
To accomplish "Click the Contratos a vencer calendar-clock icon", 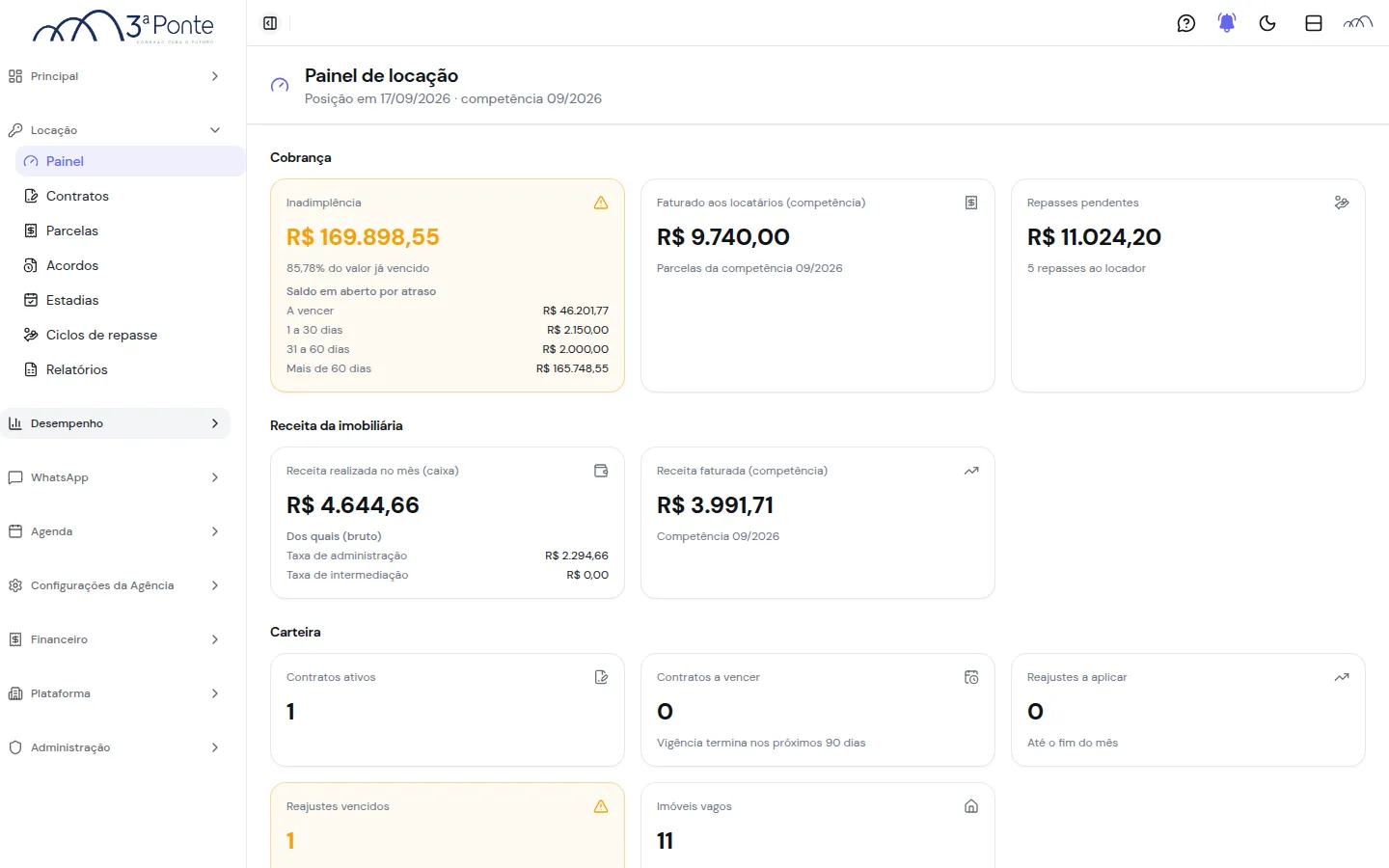I will [x=971, y=677].
